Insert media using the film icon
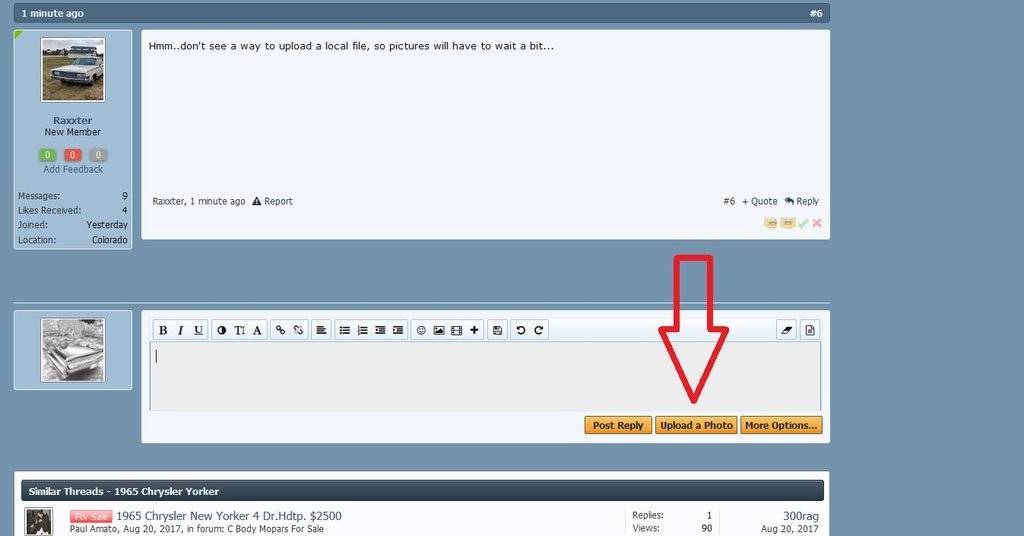1024x536 pixels. (456, 330)
